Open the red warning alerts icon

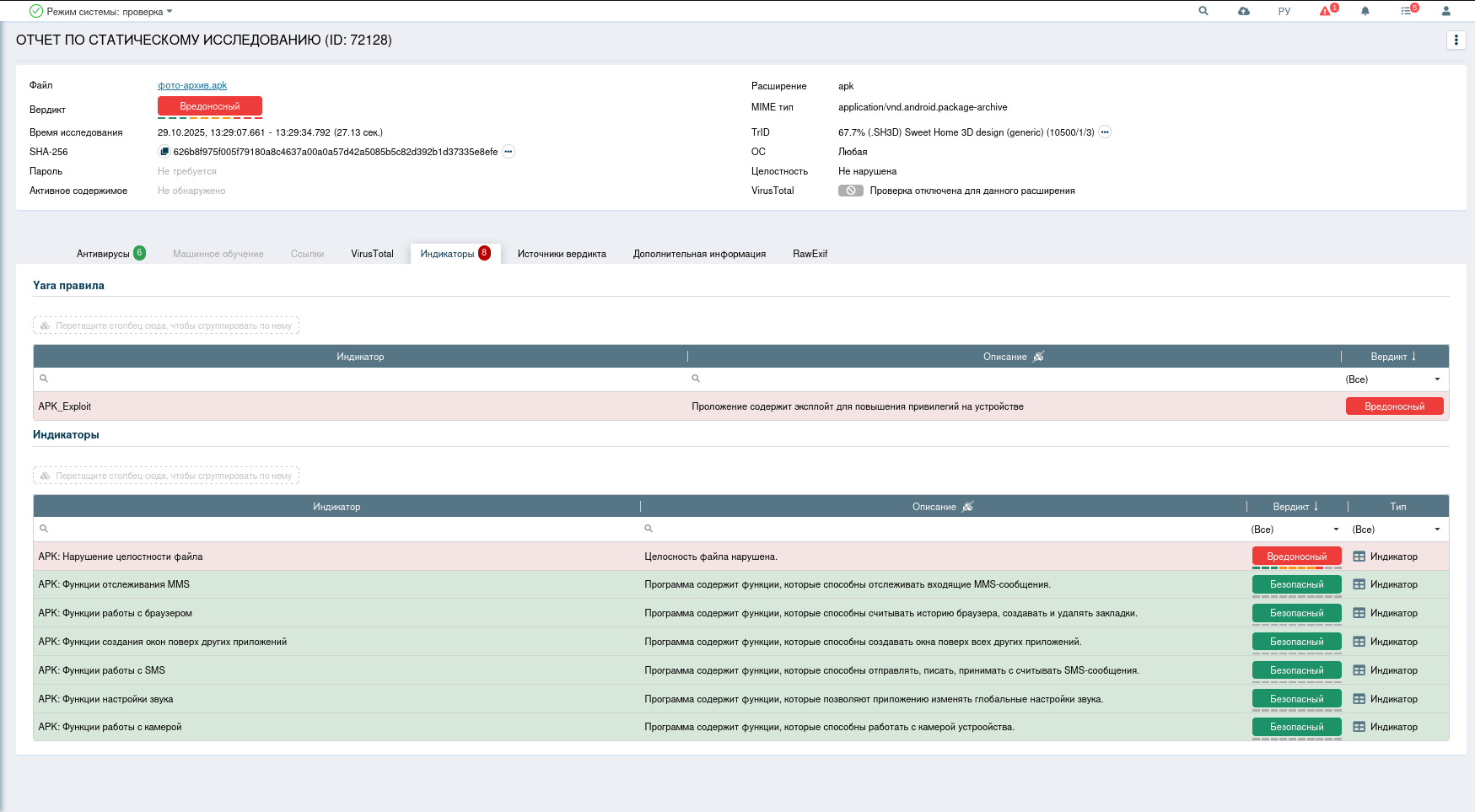tap(1326, 11)
